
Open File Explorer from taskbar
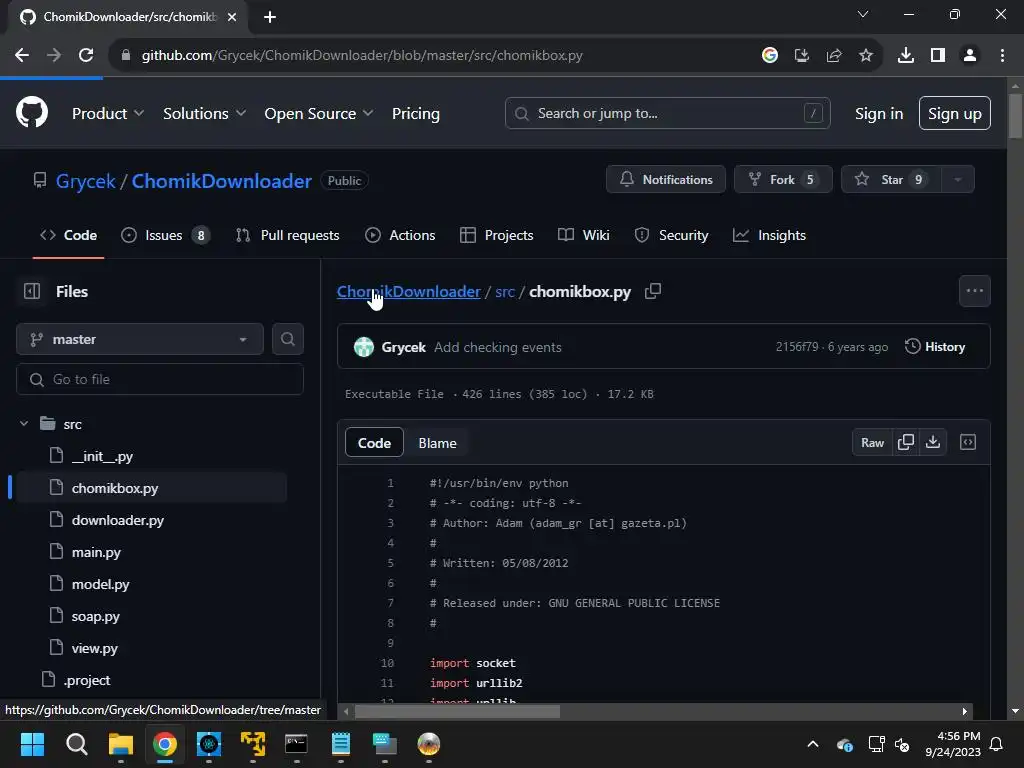coord(121,744)
